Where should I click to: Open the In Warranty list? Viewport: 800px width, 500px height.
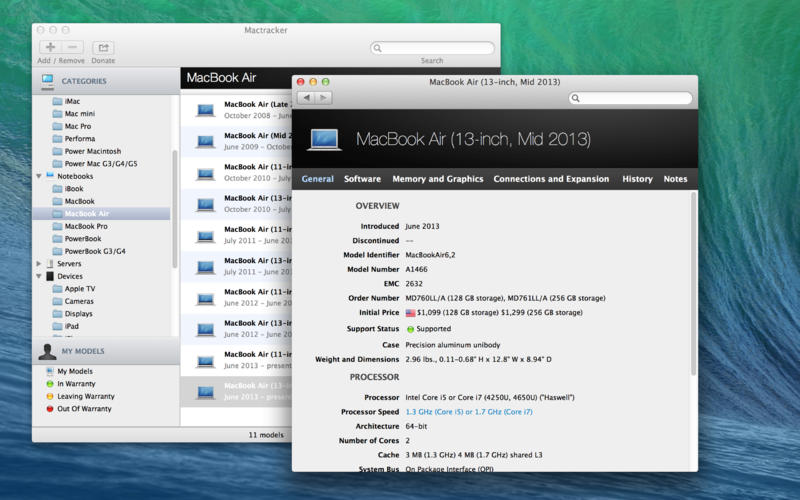point(74,383)
